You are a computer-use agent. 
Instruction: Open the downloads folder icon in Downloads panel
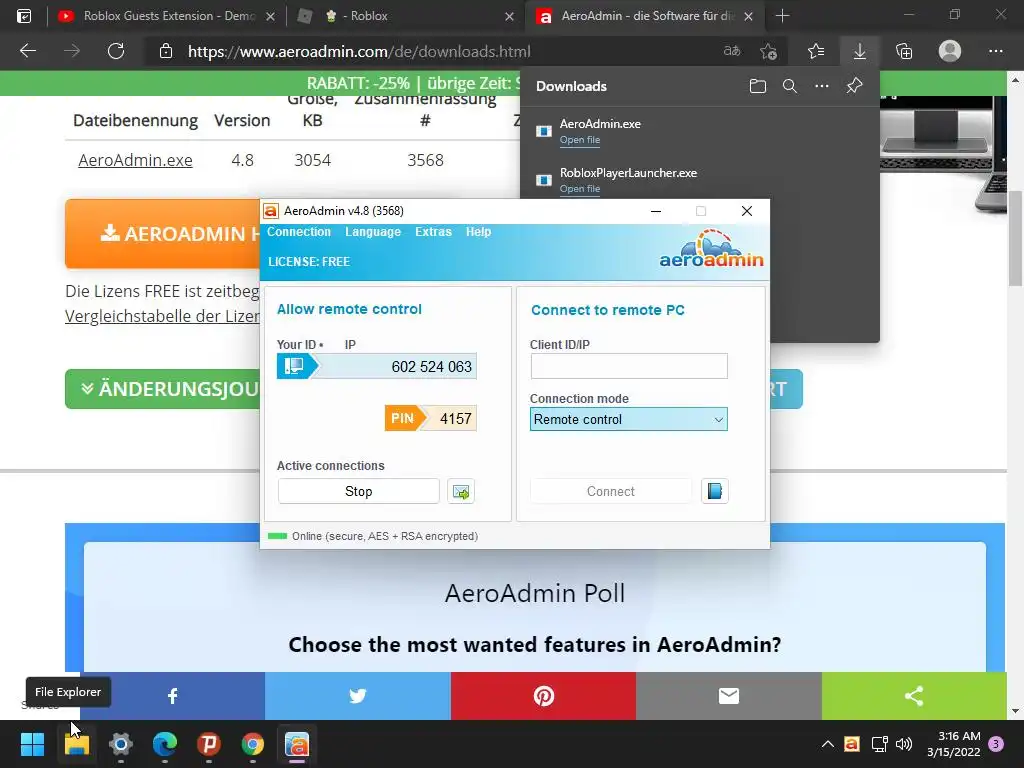(758, 86)
